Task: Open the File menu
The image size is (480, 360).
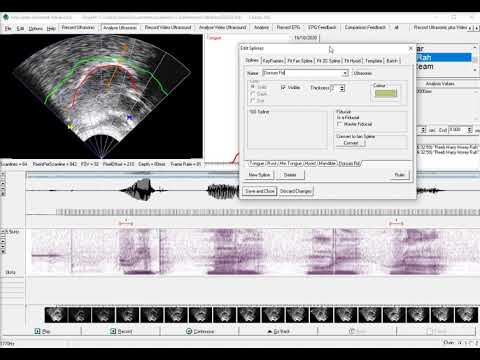Action: tap(8, 29)
